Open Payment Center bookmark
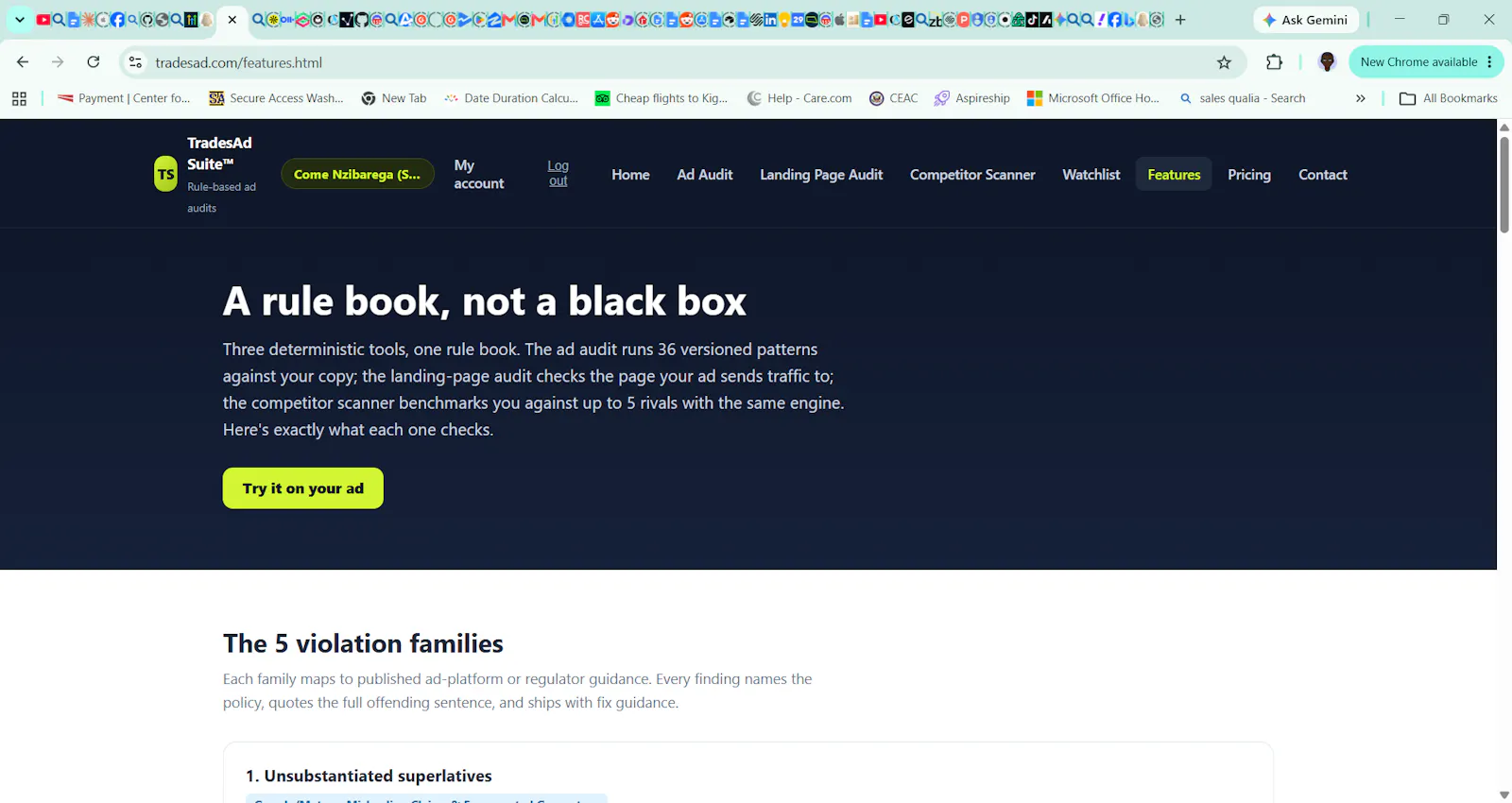 point(124,98)
